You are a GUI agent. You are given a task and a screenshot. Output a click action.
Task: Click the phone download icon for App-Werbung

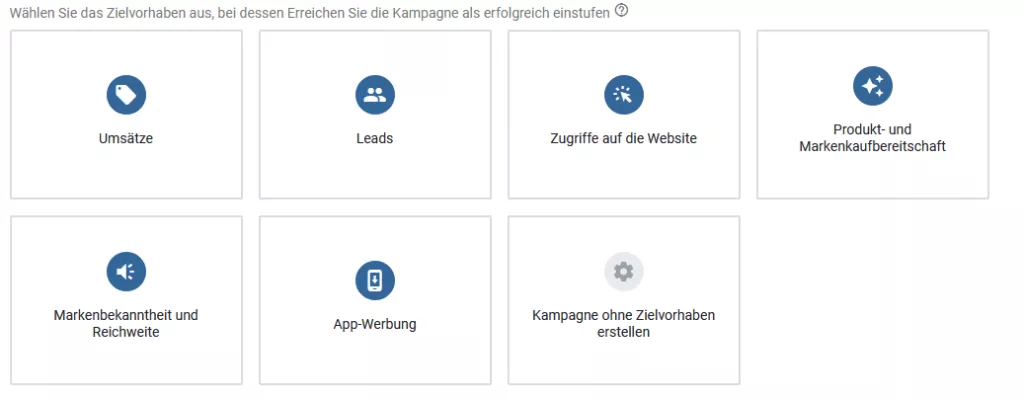click(375, 280)
